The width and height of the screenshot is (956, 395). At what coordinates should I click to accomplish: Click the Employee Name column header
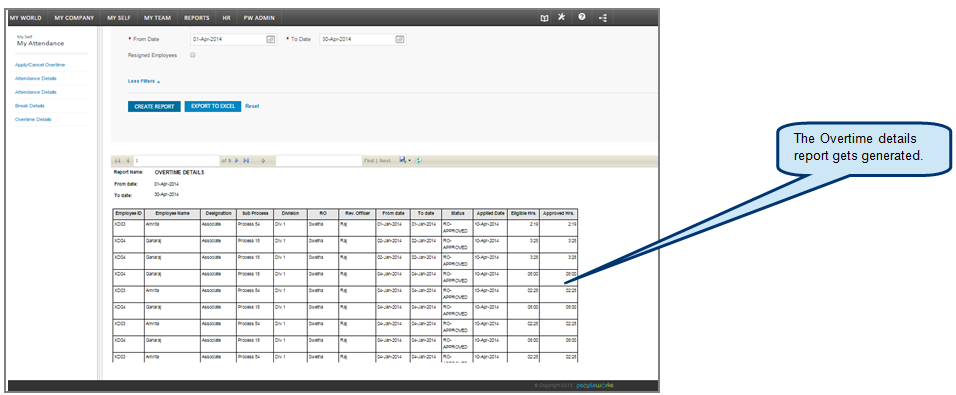(173, 213)
